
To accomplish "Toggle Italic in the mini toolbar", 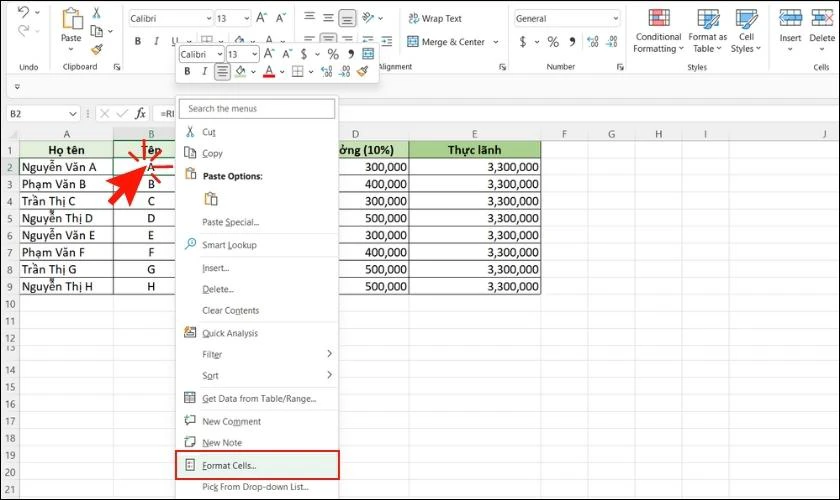I will 204,71.
